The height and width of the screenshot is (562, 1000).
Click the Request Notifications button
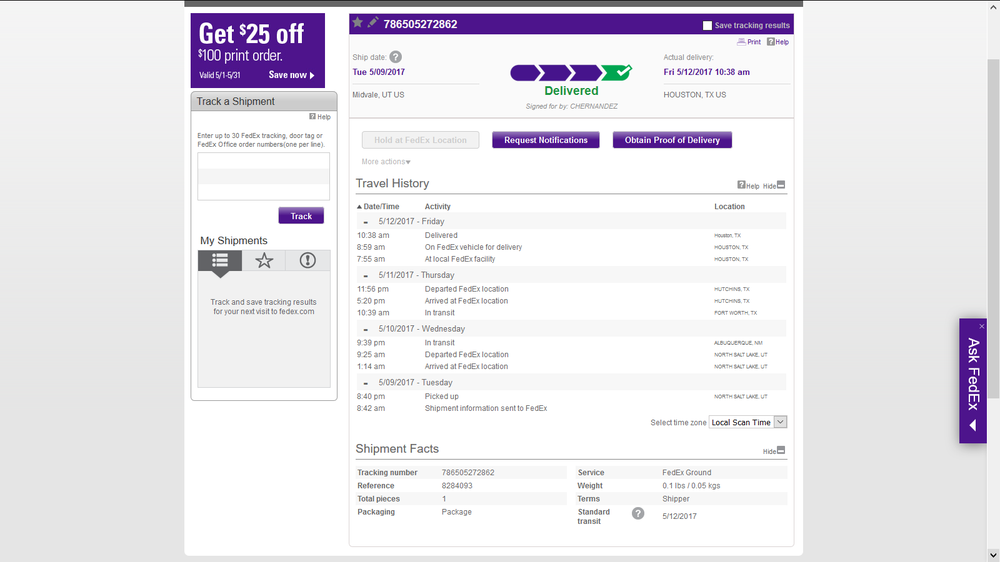(x=546, y=140)
